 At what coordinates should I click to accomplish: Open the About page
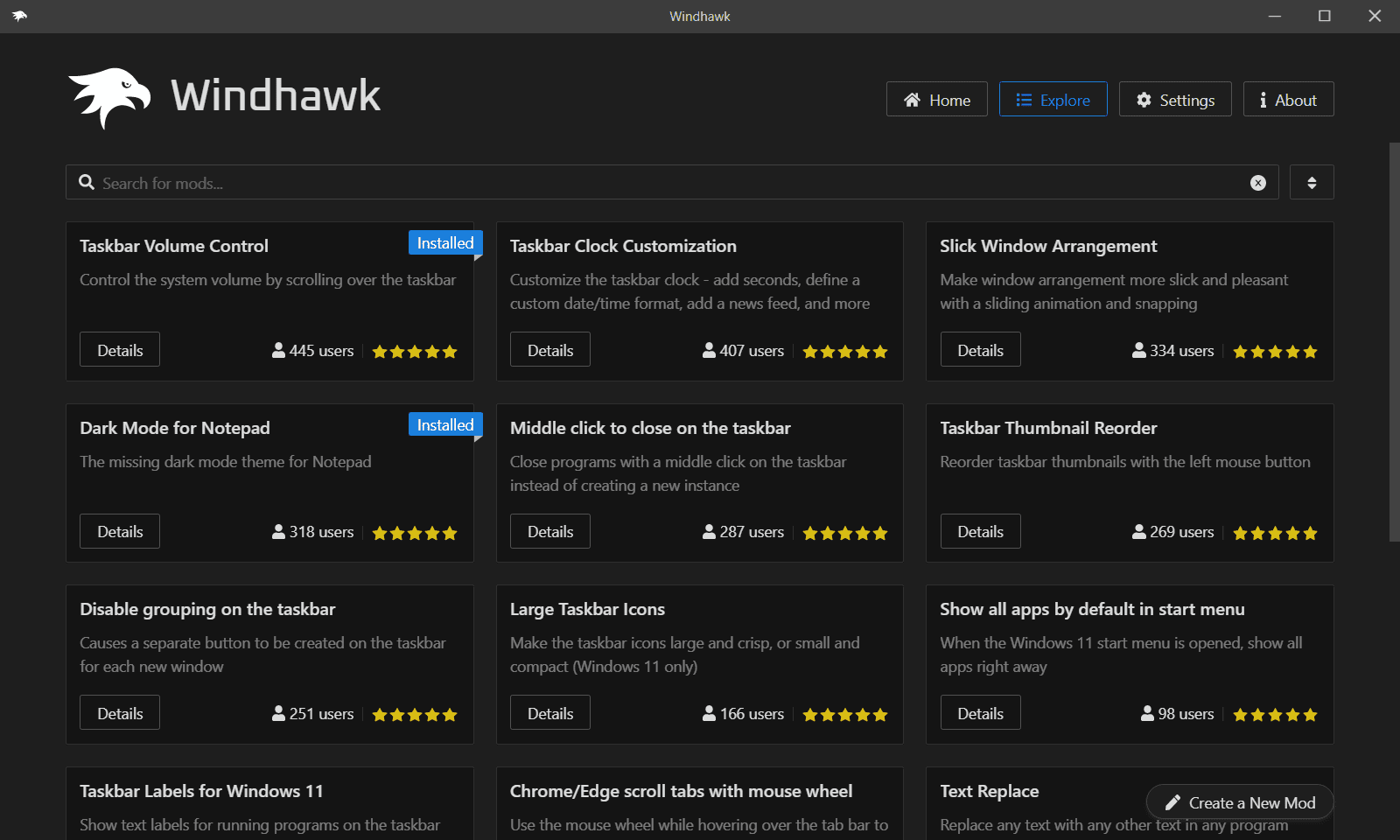(1288, 99)
